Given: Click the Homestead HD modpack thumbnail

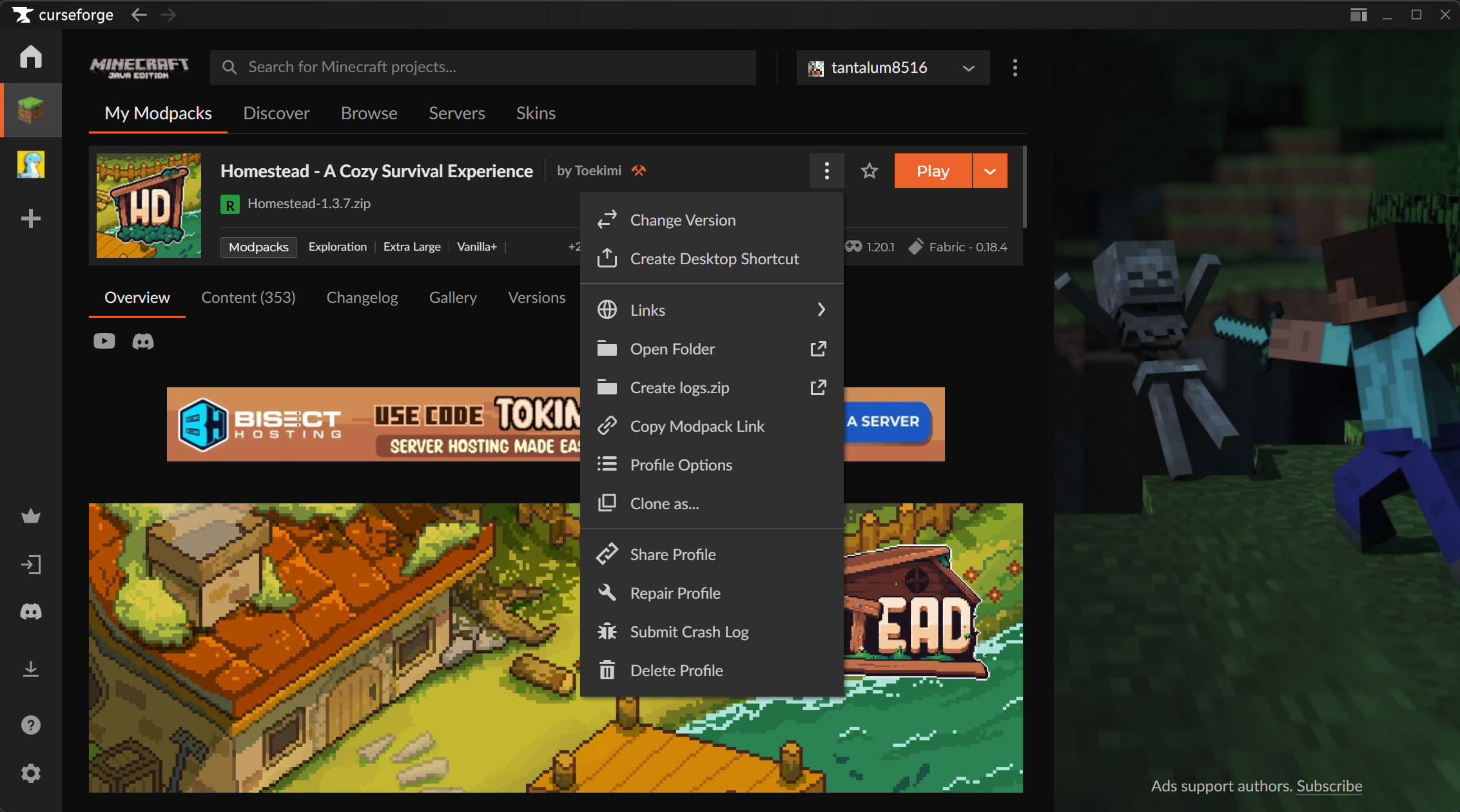Looking at the screenshot, I should pyautogui.click(x=149, y=206).
